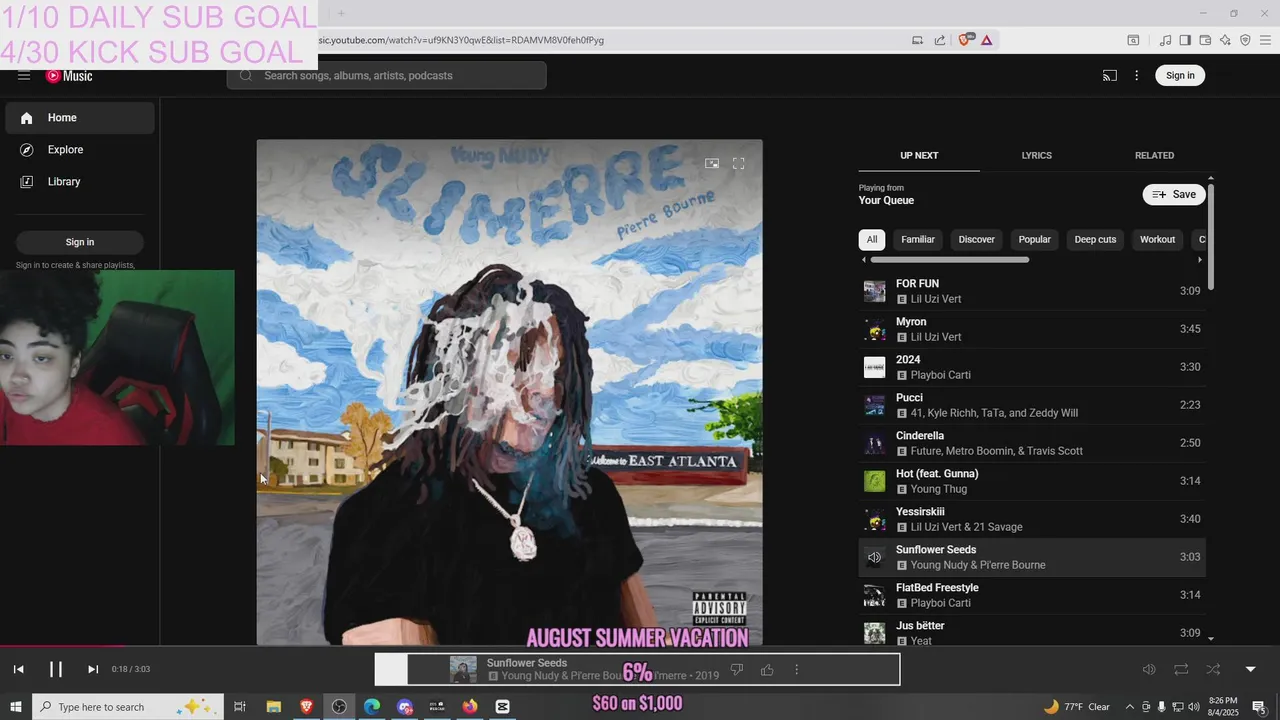1280x720 pixels.
Task: Cast to a device
Action: point(1110,75)
